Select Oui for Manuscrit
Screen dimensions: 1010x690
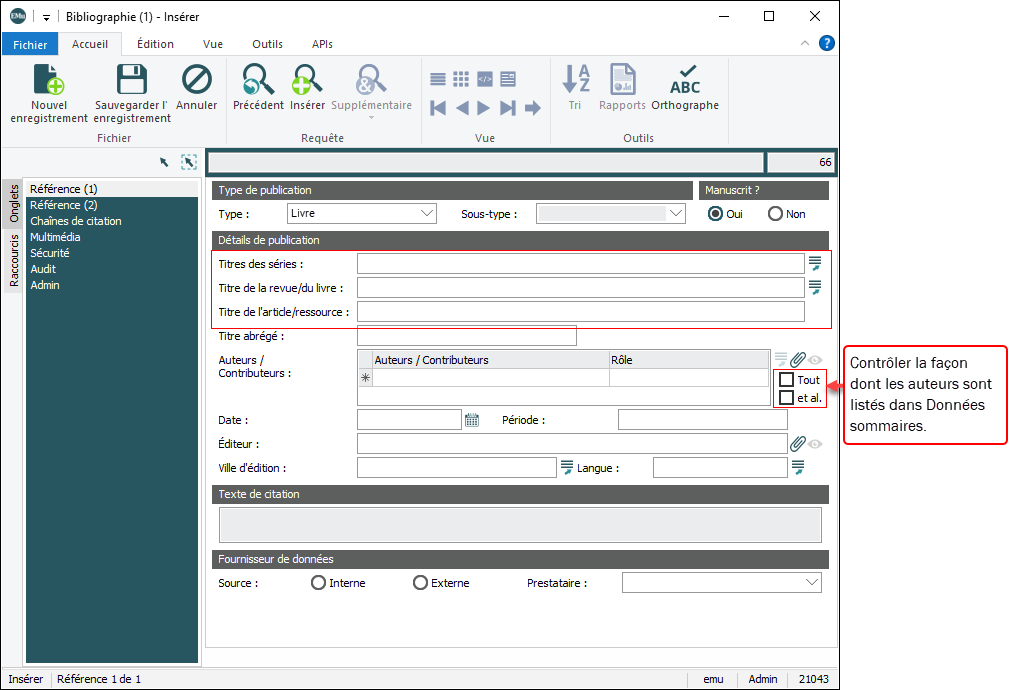tap(716, 214)
